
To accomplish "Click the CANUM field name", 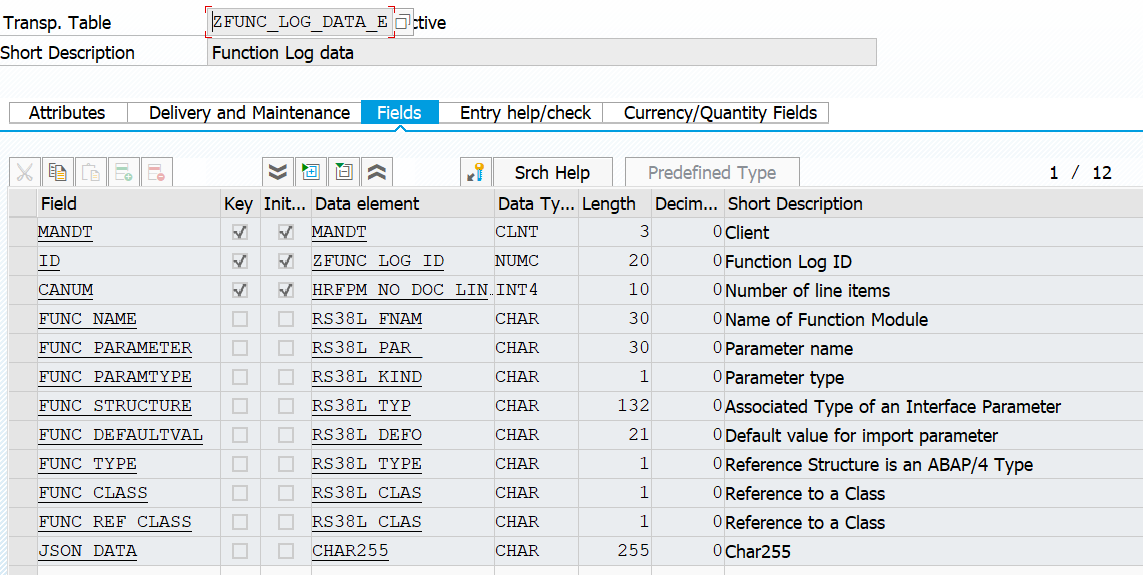I will click(x=66, y=290).
